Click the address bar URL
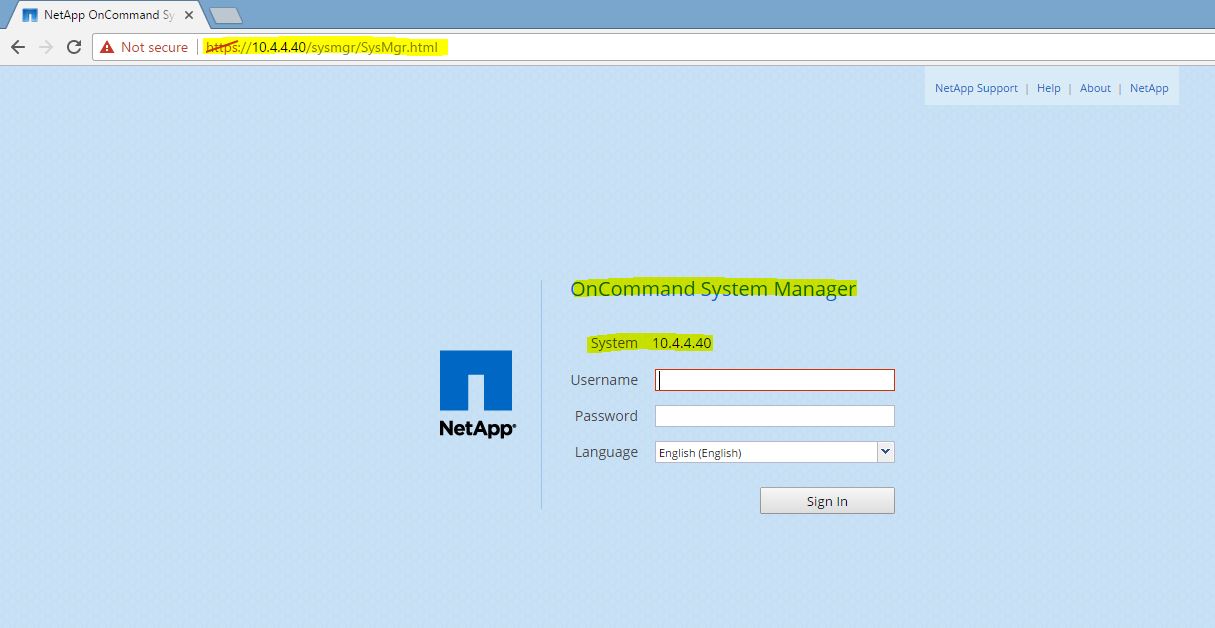This screenshot has width=1215, height=628. pyautogui.click(x=321, y=47)
